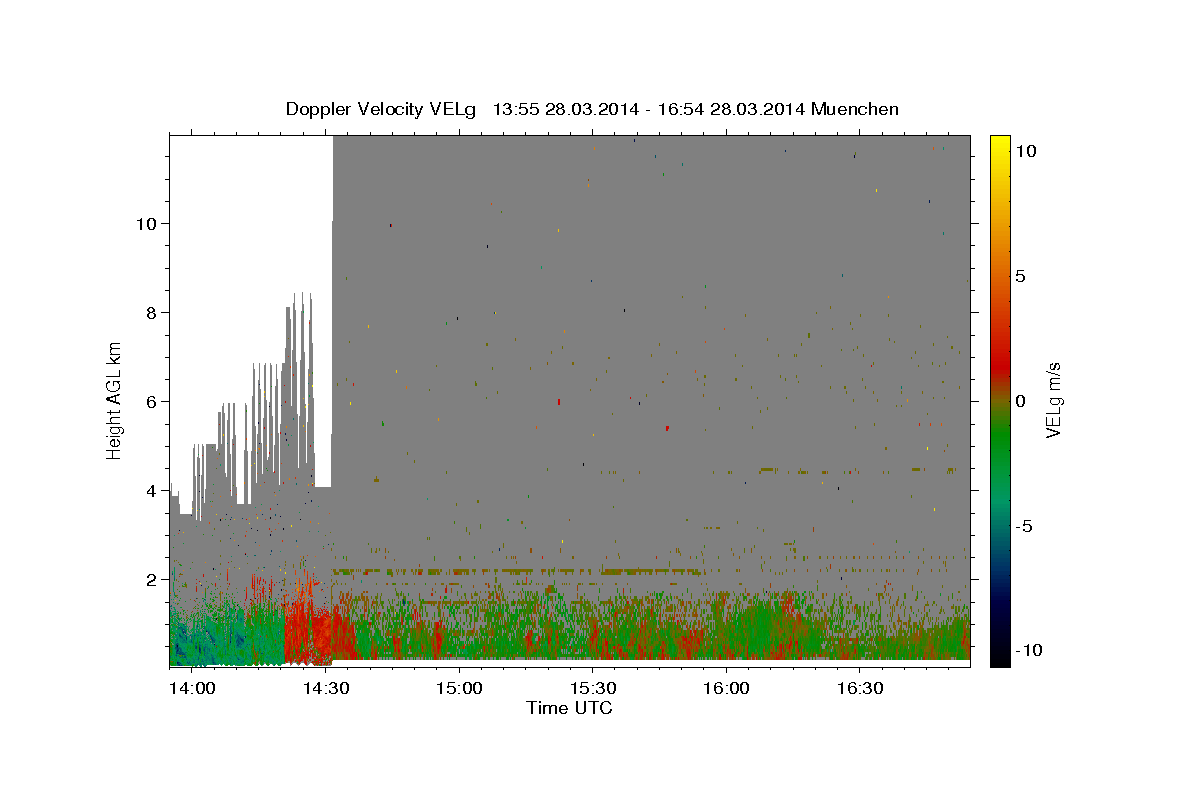Click the 15:30 time tick label
The height and width of the screenshot is (800, 1200).
(592, 688)
